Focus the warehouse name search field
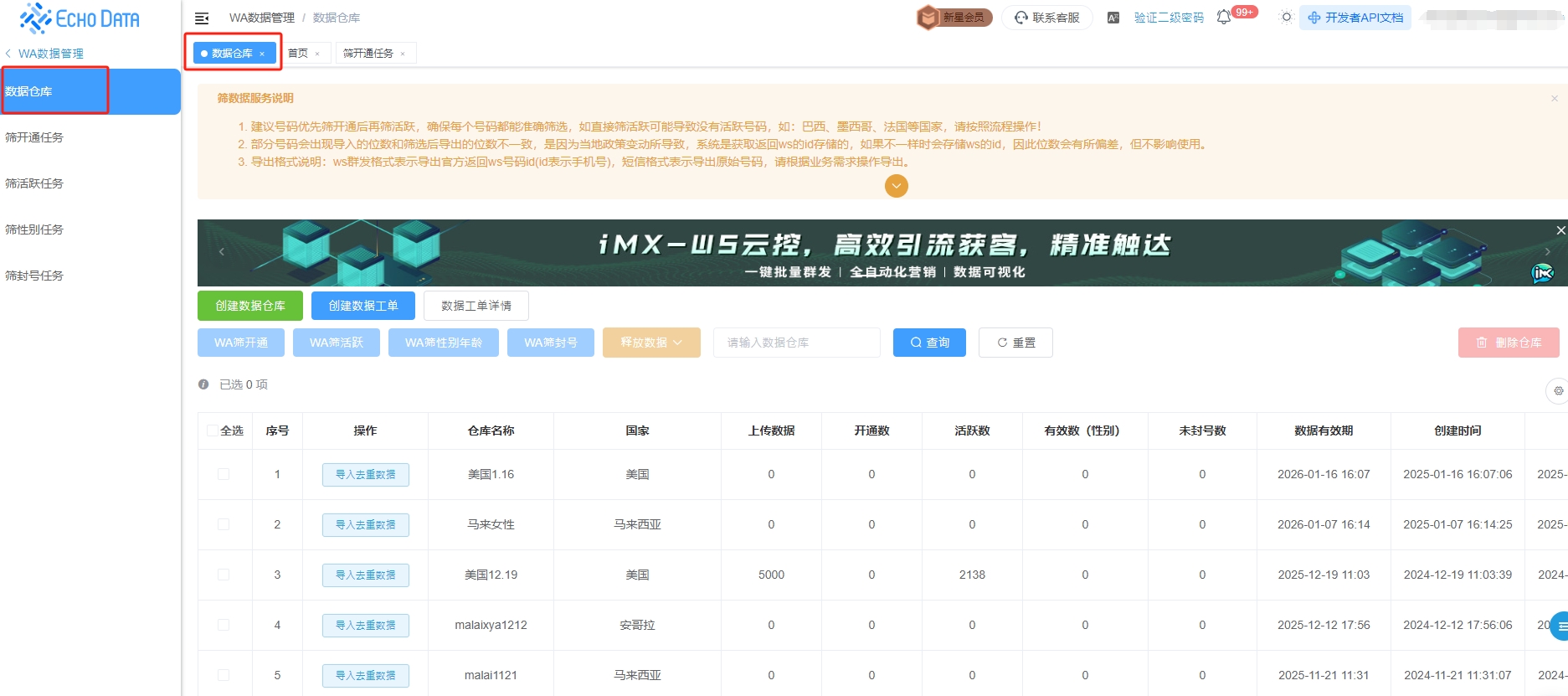 (x=797, y=343)
